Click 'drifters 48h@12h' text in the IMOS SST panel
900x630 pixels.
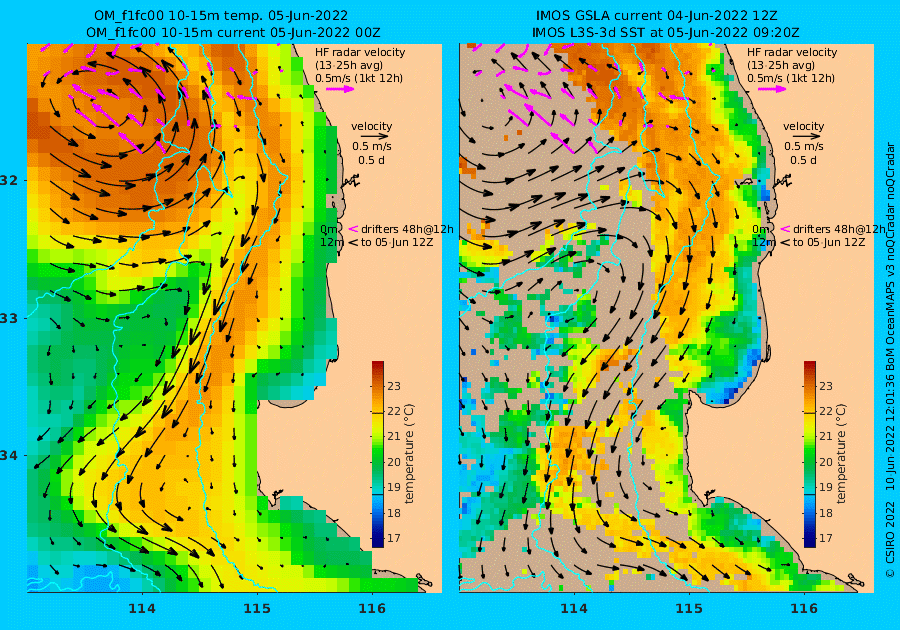[x=839, y=229]
